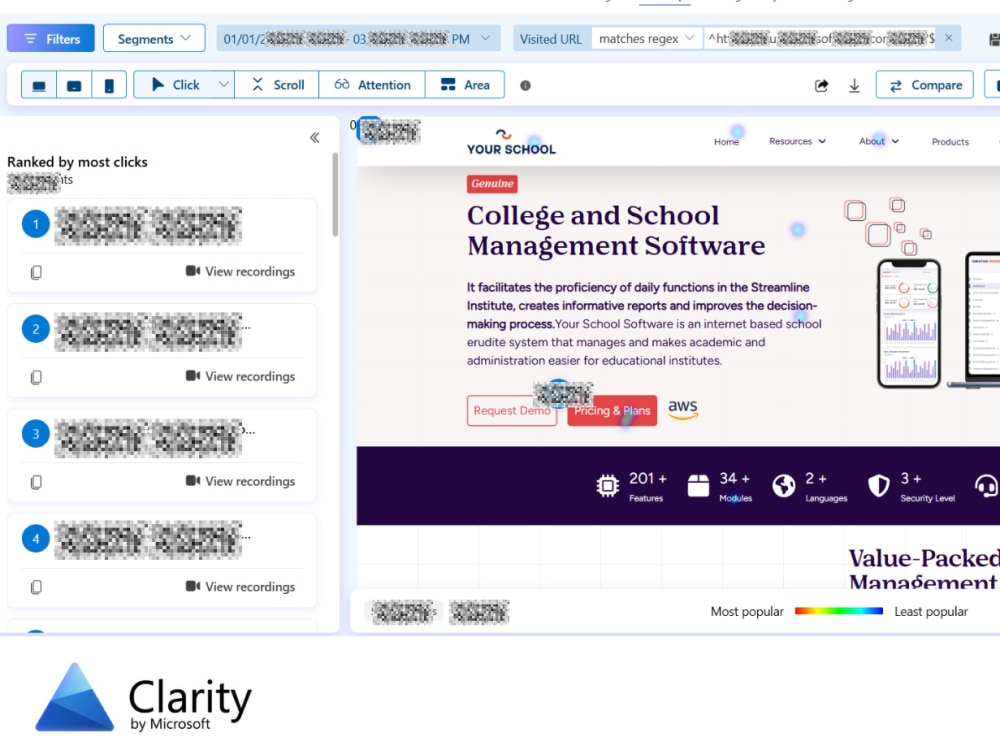1000x750 pixels.
Task: Expand the Resources nav menu
Action: pos(797,141)
